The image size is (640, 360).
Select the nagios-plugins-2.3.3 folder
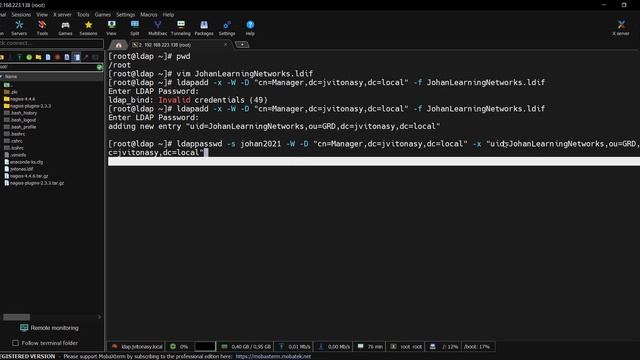click(x=27, y=106)
